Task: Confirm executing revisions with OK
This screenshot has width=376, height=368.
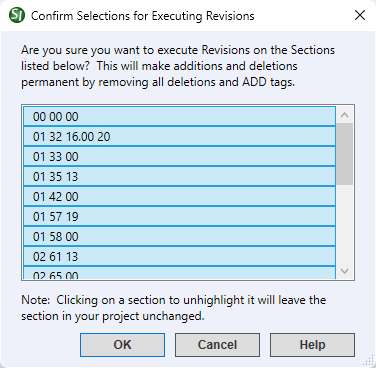Action: pyautogui.click(x=122, y=345)
